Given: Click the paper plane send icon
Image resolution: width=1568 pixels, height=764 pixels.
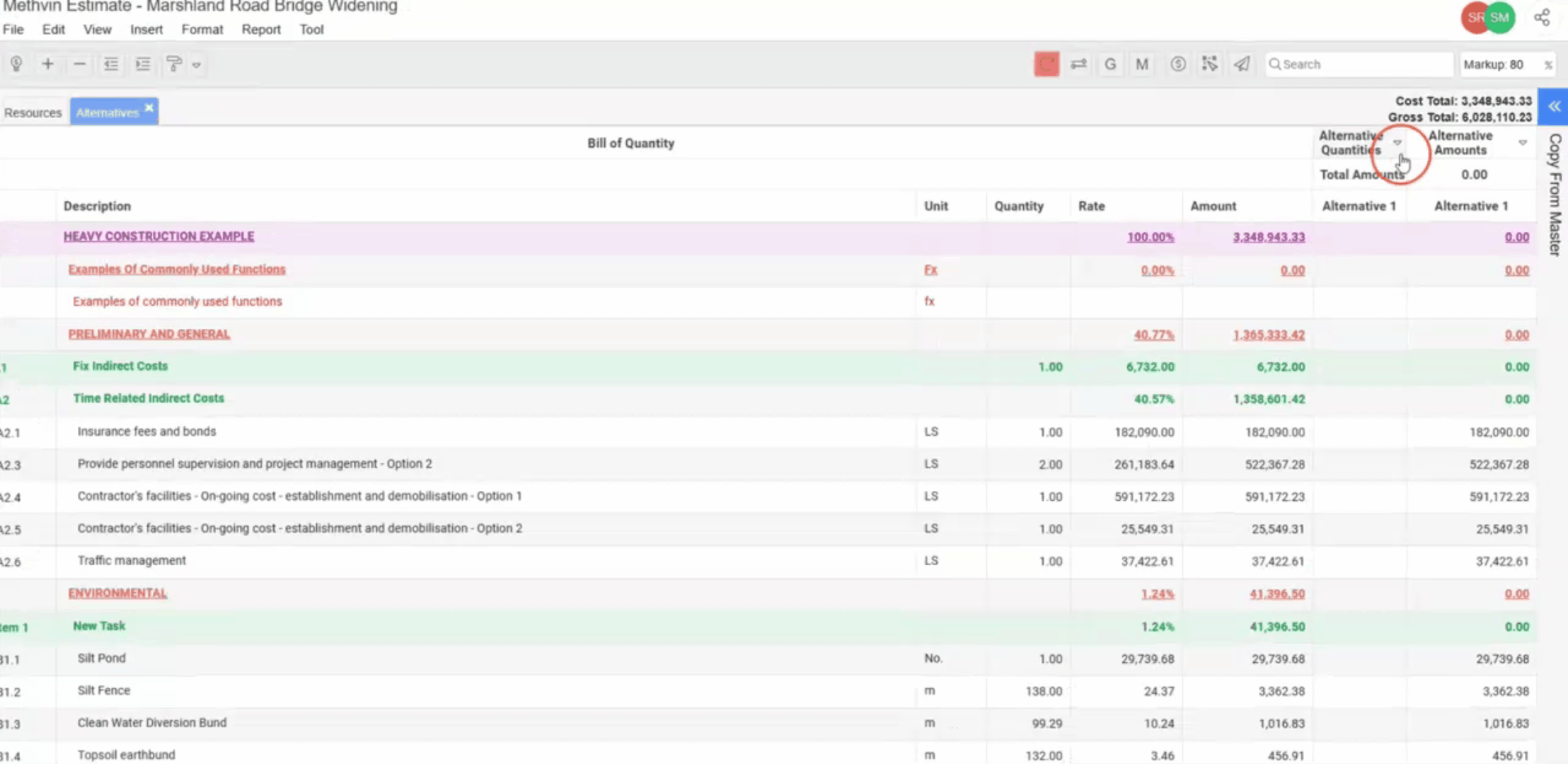Looking at the screenshot, I should [1242, 64].
